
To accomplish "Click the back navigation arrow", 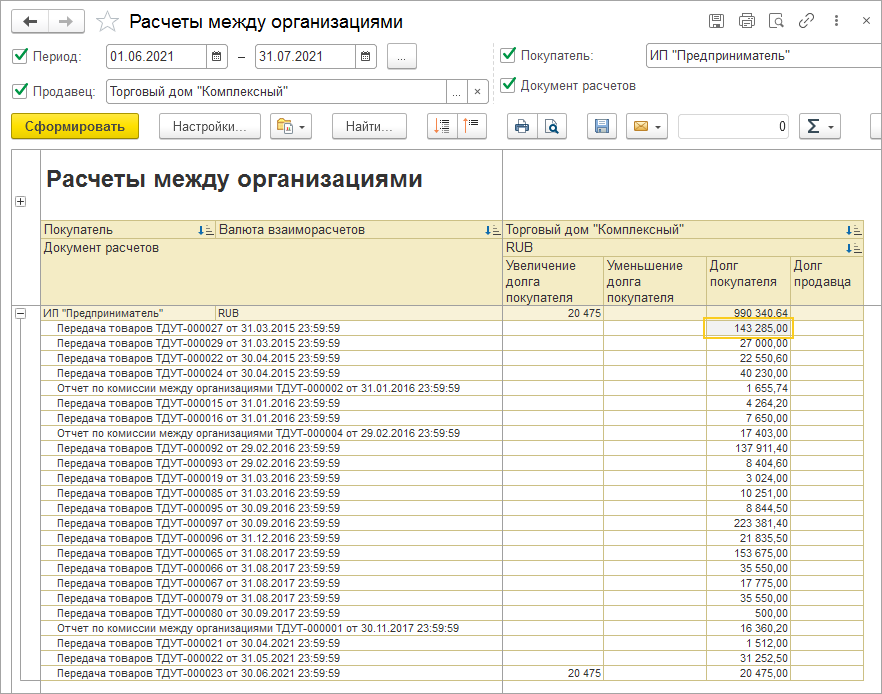I will 31,21.
